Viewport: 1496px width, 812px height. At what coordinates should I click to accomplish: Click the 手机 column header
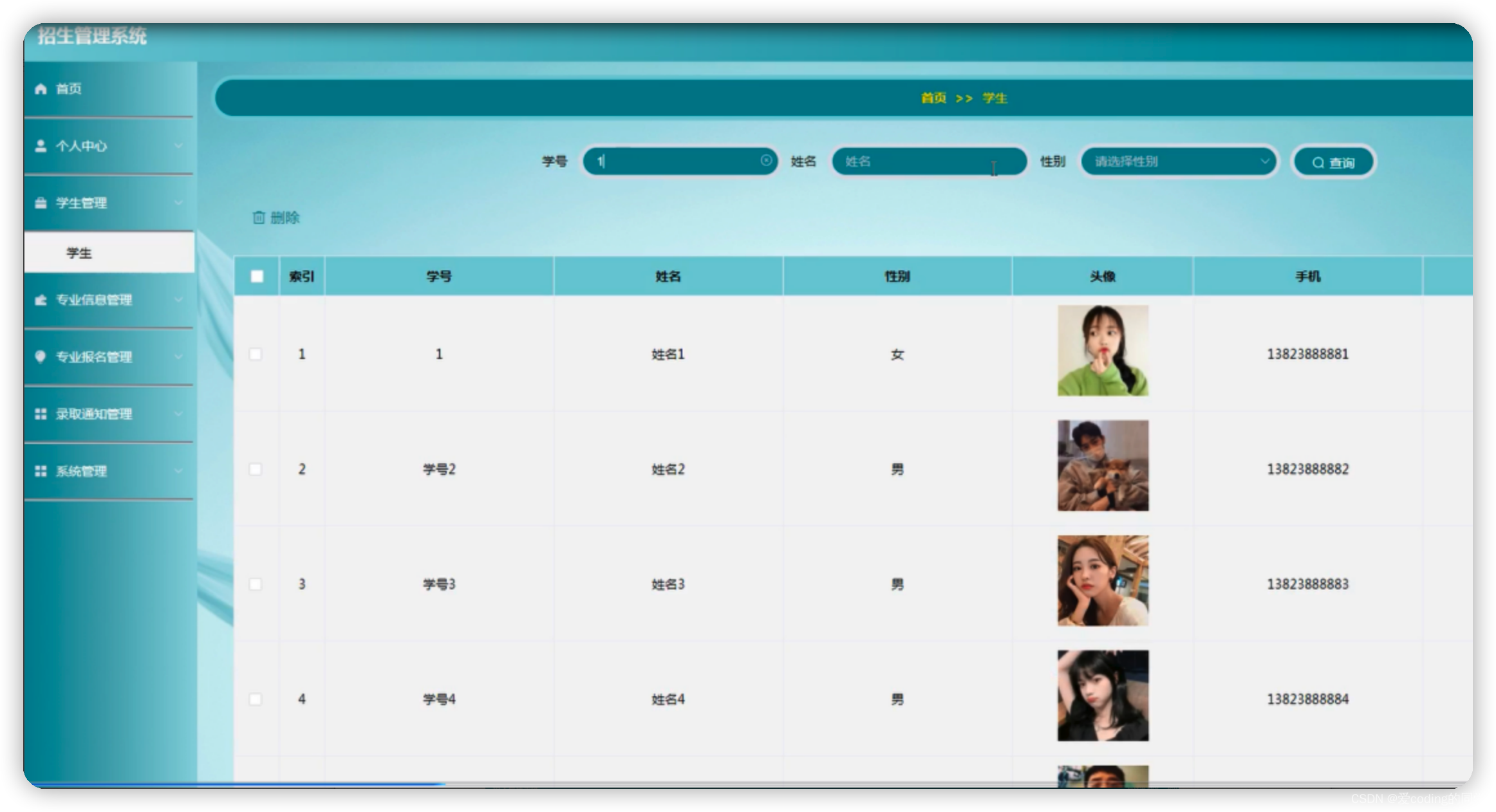pyautogui.click(x=1308, y=276)
